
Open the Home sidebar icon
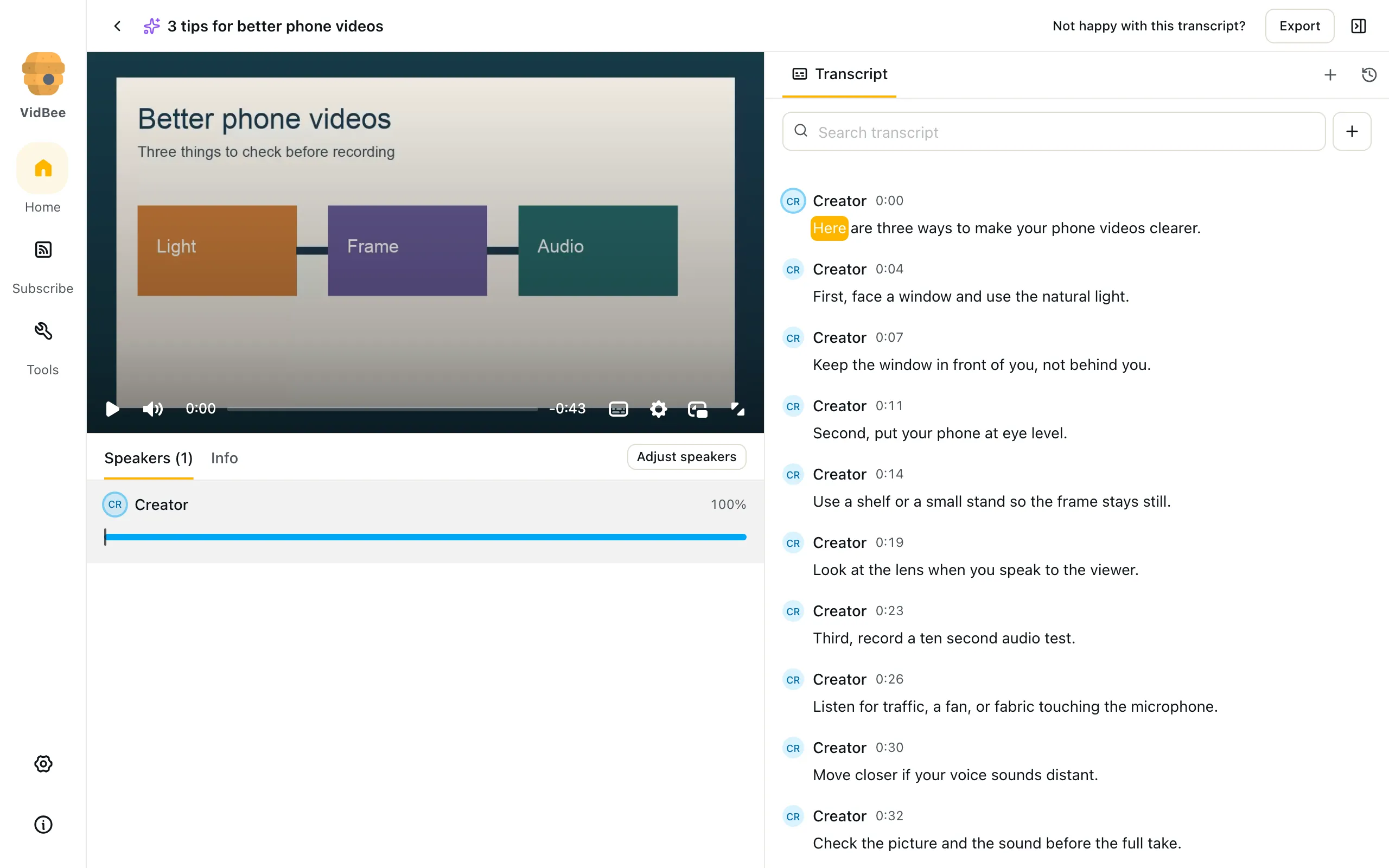(x=43, y=168)
